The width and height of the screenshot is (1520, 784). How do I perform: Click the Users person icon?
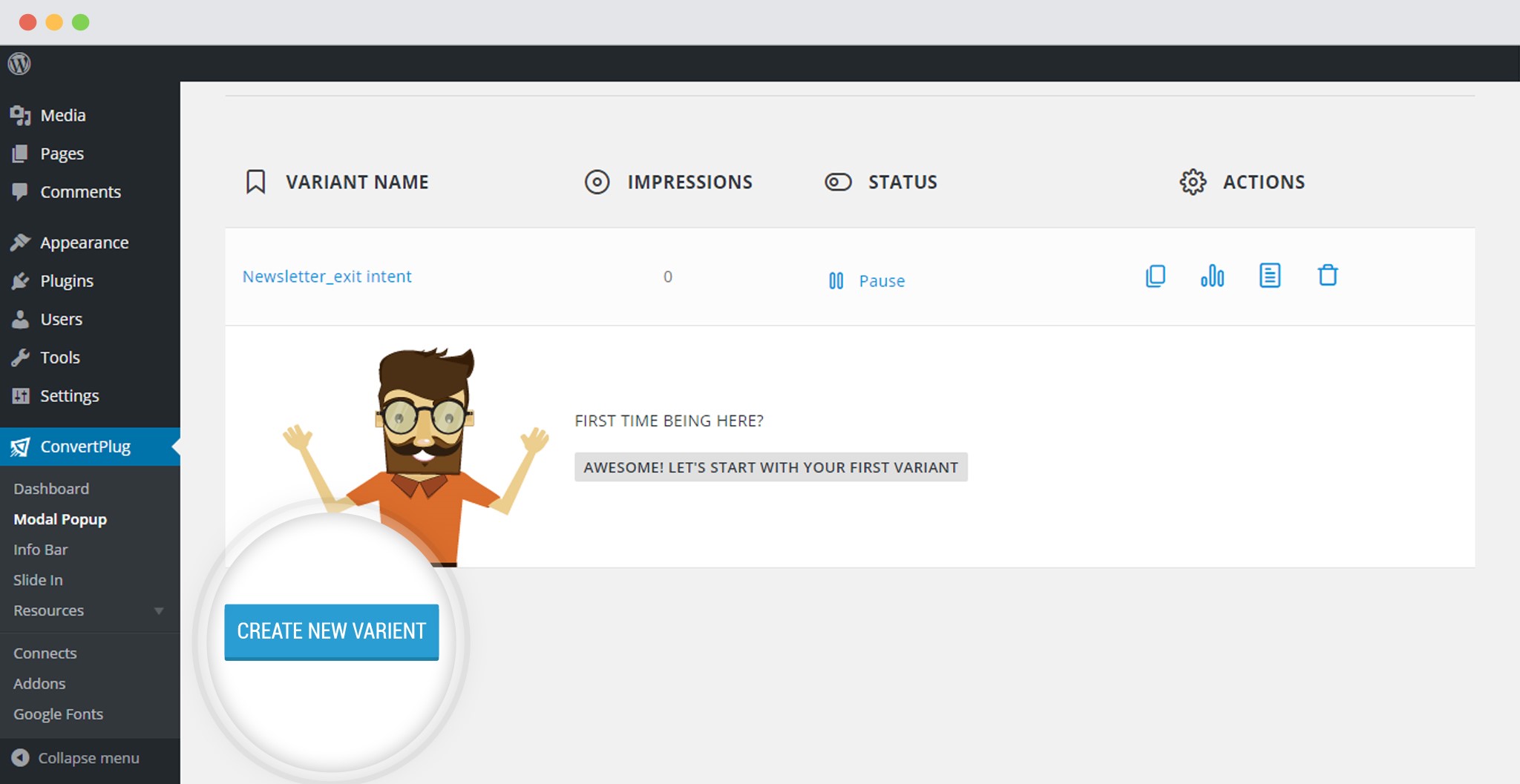click(x=21, y=319)
